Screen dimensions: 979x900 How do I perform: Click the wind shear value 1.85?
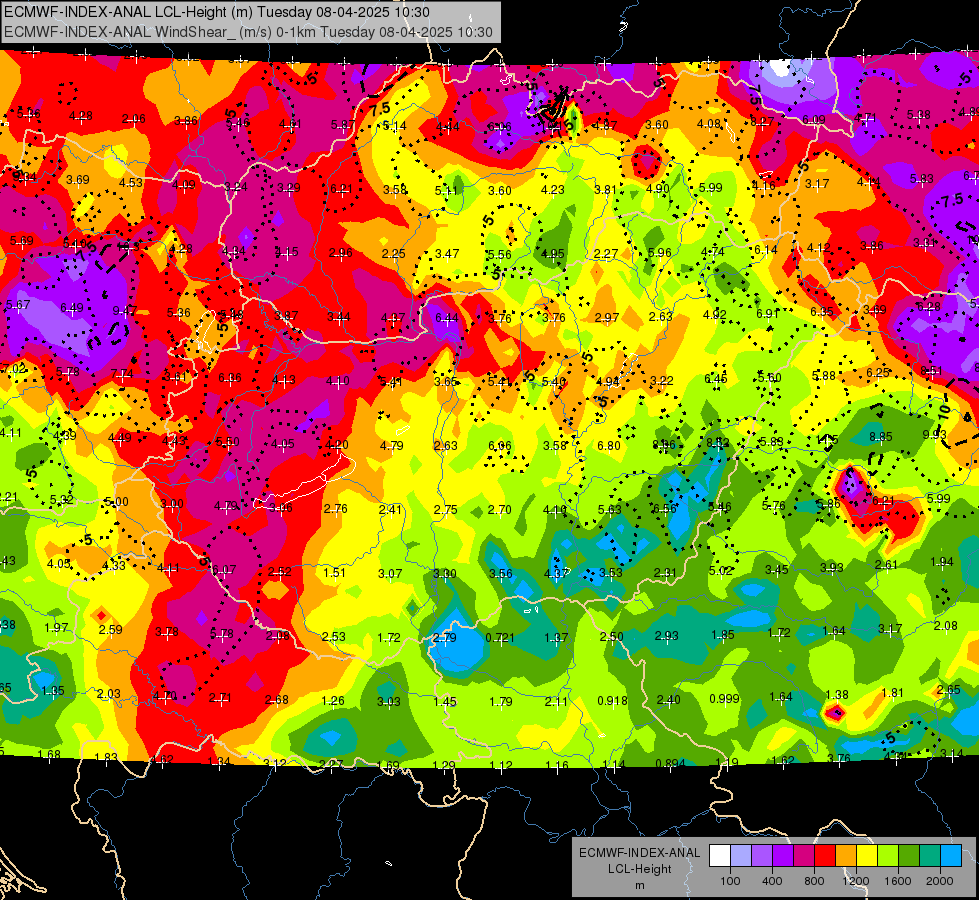(722, 635)
